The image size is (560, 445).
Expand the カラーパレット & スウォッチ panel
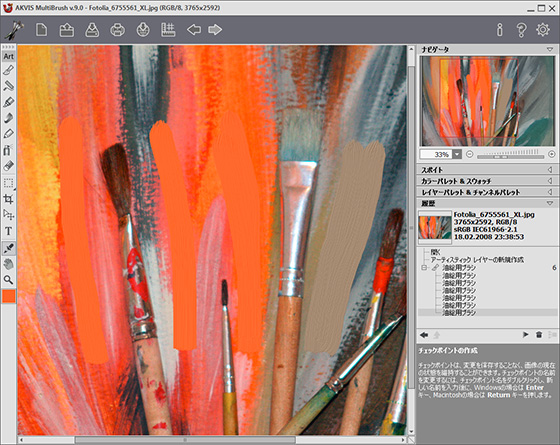tap(550, 181)
